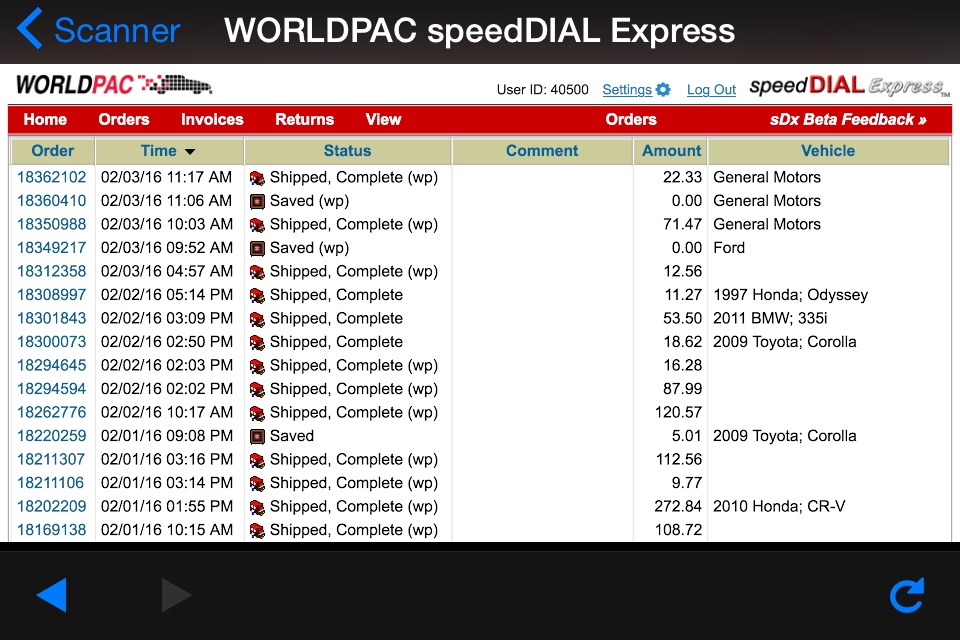
Task: Click the WORLDPAC logo
Action: 114,85
